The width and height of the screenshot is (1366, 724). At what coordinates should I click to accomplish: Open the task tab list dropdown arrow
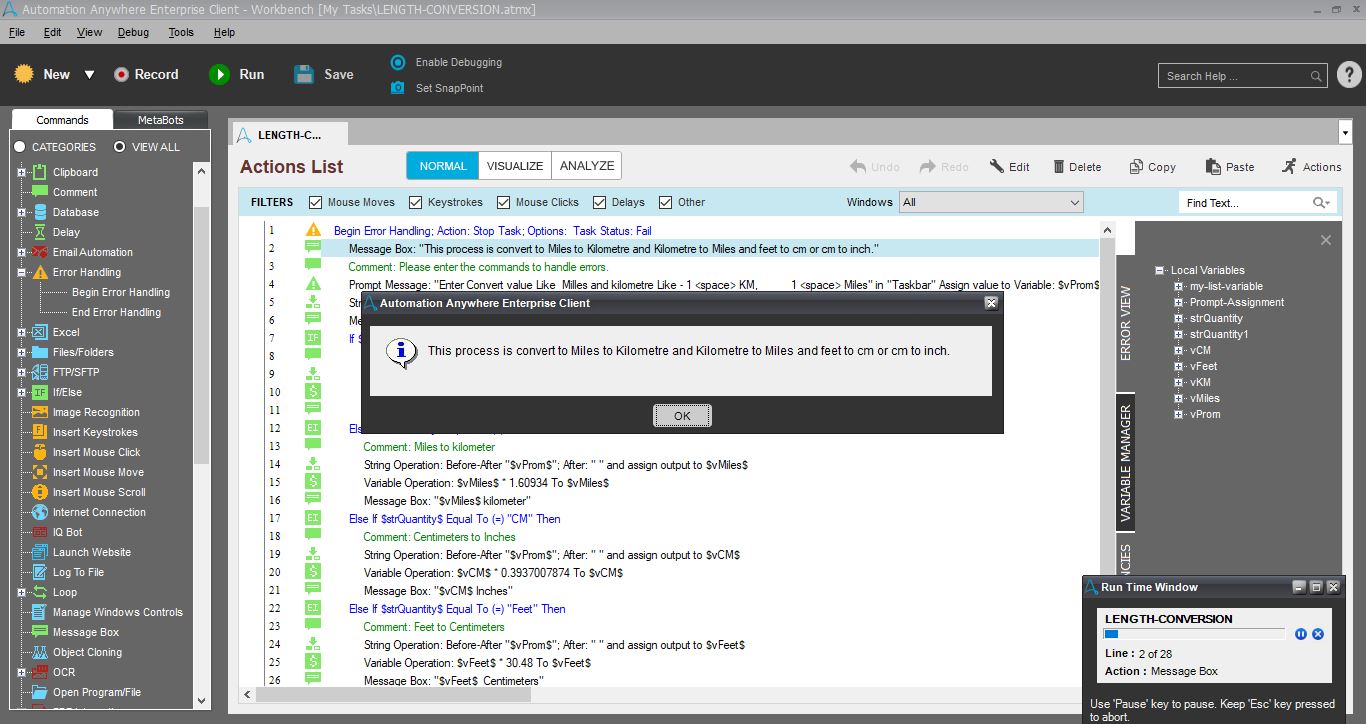(x=1344, y=132)
